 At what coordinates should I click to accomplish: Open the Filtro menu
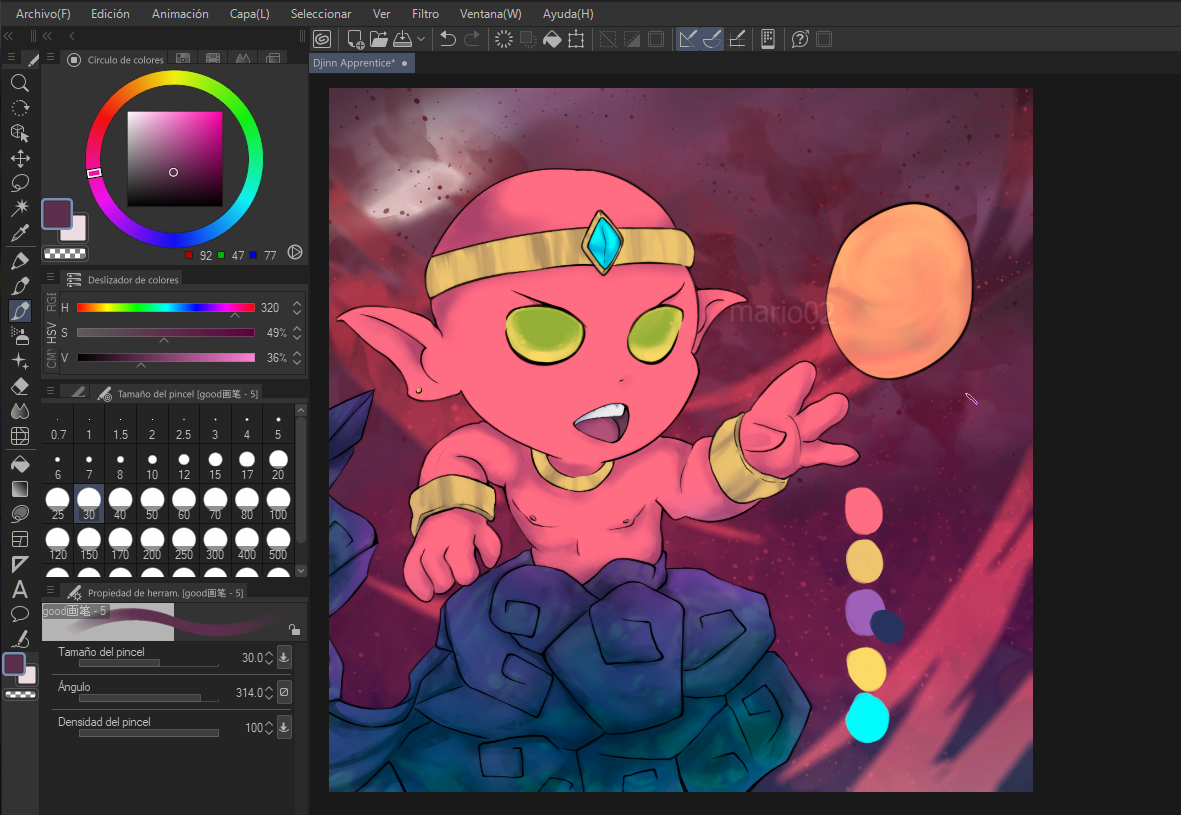pos(425,14)
